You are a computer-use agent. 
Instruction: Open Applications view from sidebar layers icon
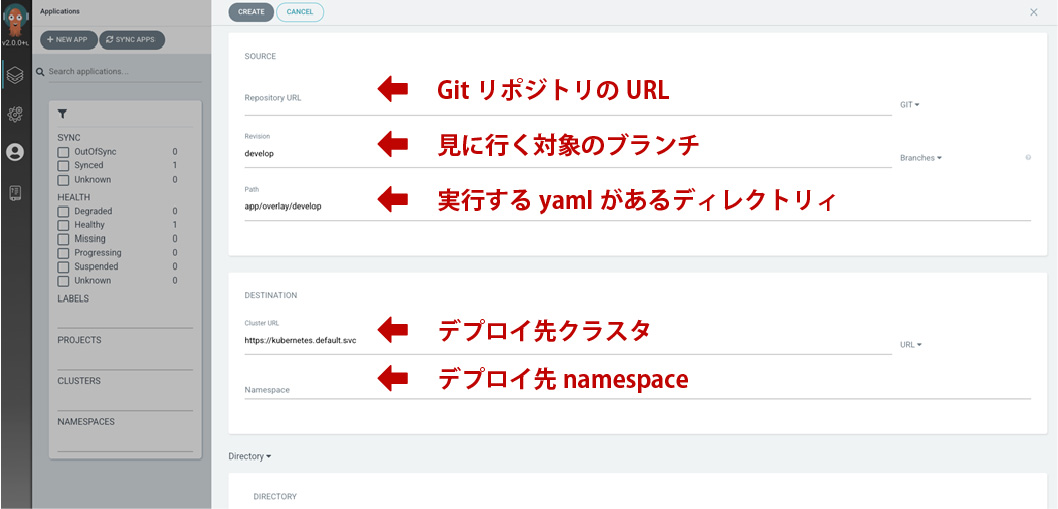click(15, 75)
